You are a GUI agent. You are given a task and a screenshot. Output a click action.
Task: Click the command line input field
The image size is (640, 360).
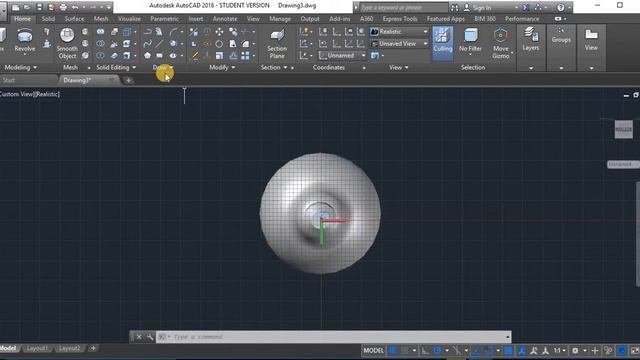pyautogui.click(x=333, y=337)
